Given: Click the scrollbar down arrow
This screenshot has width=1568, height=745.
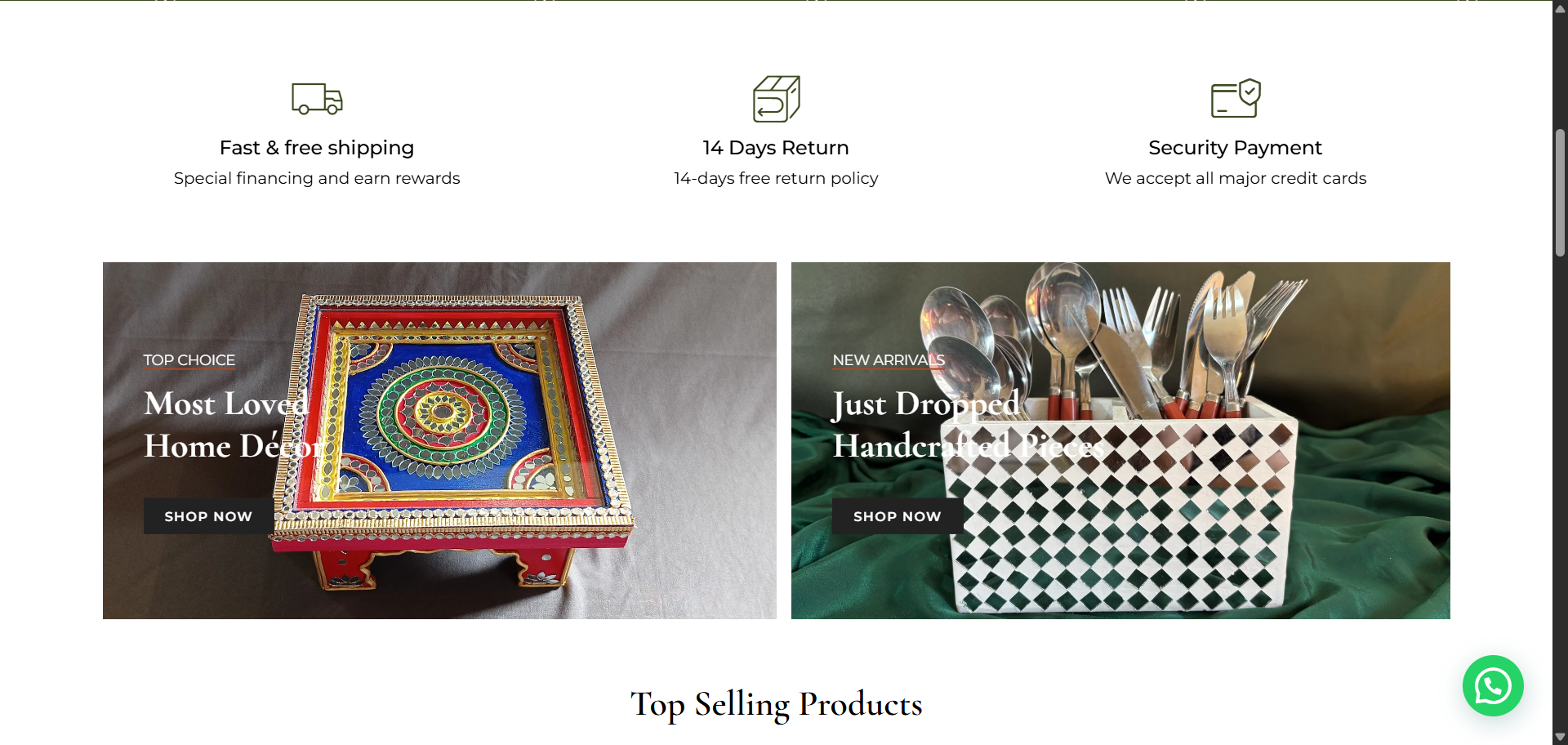Looking at the screenshot, I should [x=1560, y=737].
